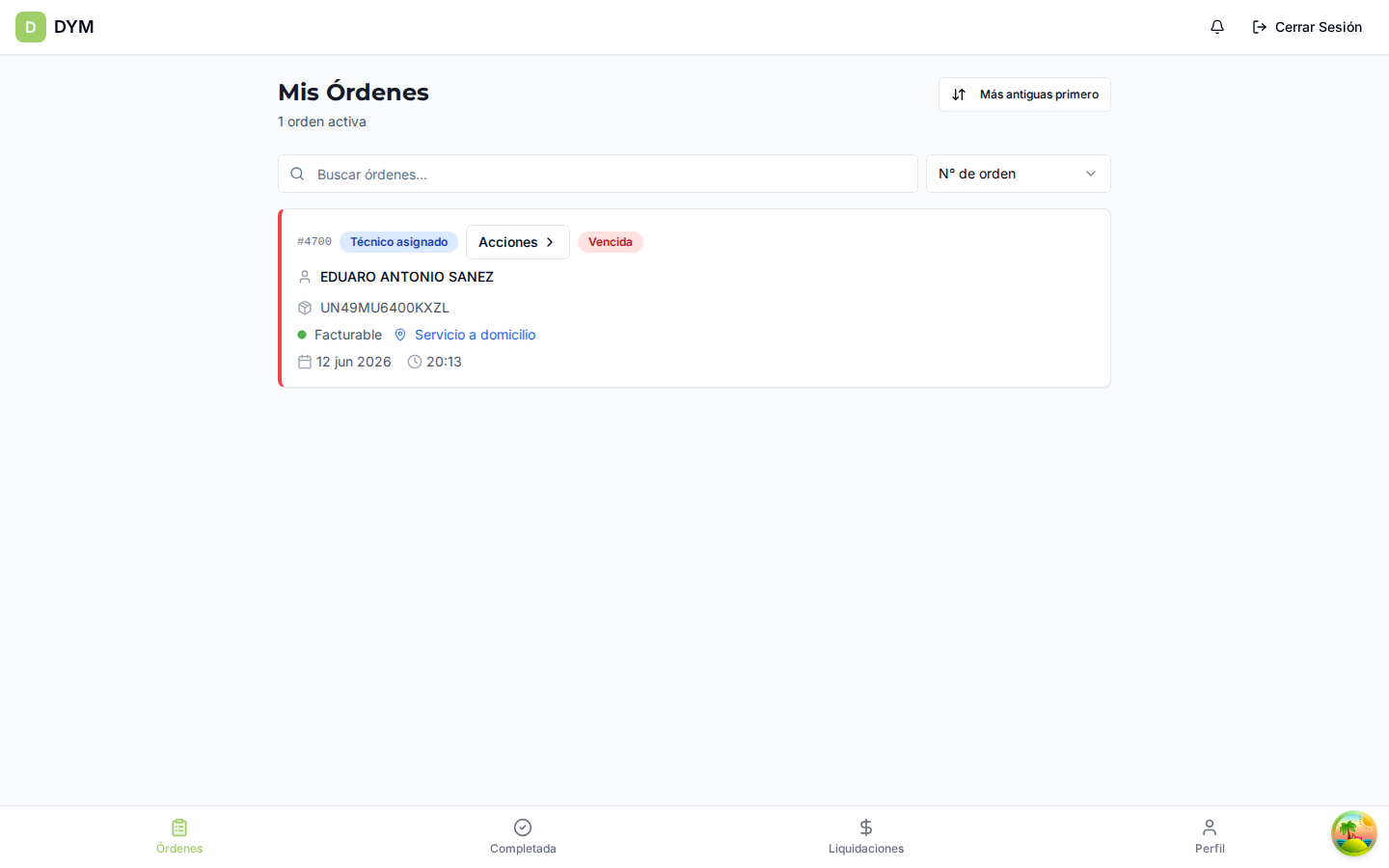Click the package icon next to UN49MU6400KXZL
The width and height of the screenshot is (1389, 868).
[x=305, y=308]
